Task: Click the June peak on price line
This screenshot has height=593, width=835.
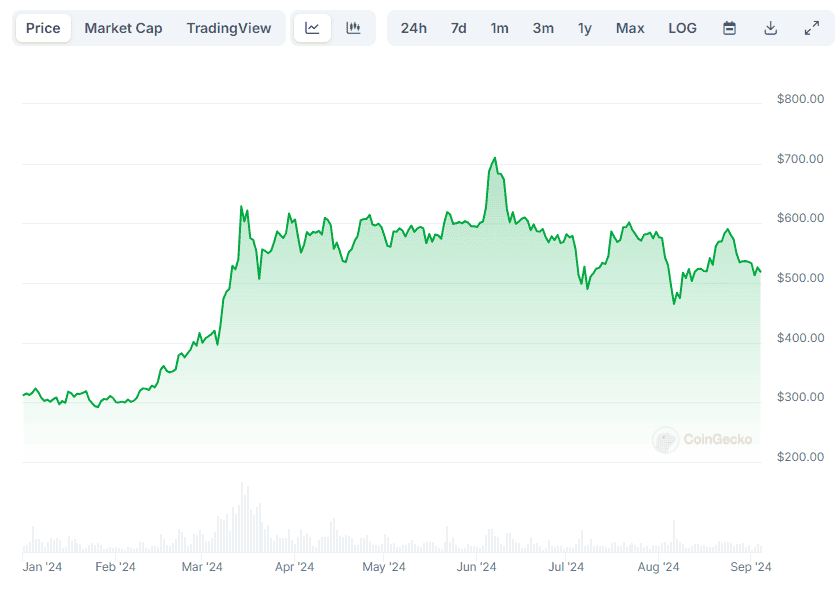Action: 494,158
